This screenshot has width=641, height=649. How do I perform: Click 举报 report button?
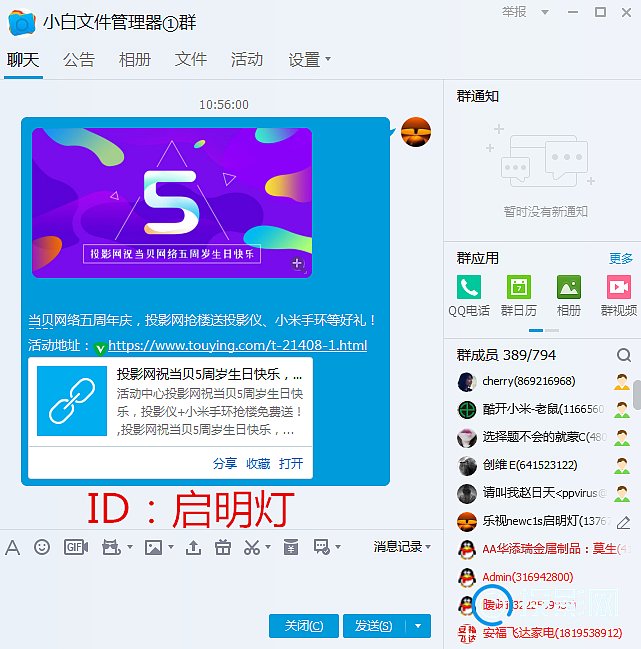click(x=514, y=12)
